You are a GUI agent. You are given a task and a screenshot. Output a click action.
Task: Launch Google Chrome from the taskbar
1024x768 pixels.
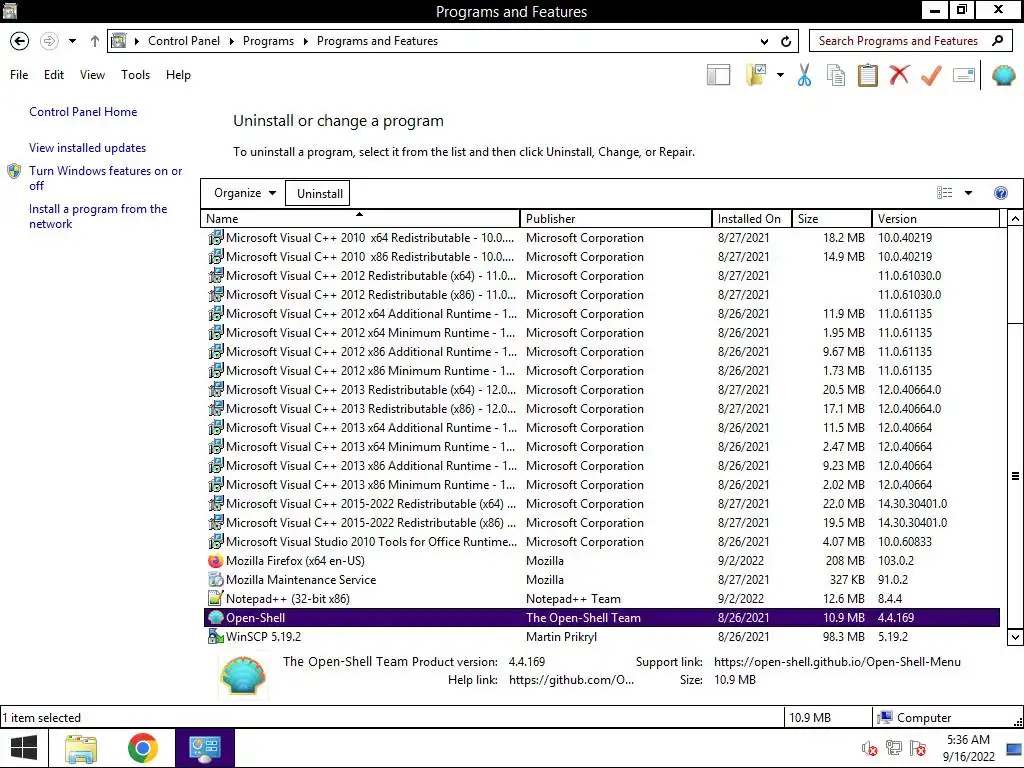(x=142, y=748)
